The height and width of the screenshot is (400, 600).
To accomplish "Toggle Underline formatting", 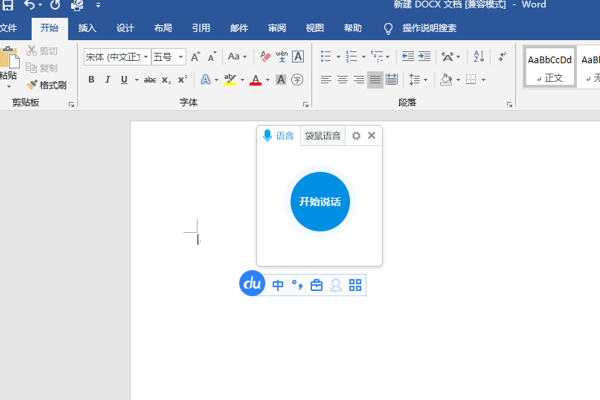I will (124, 80).
